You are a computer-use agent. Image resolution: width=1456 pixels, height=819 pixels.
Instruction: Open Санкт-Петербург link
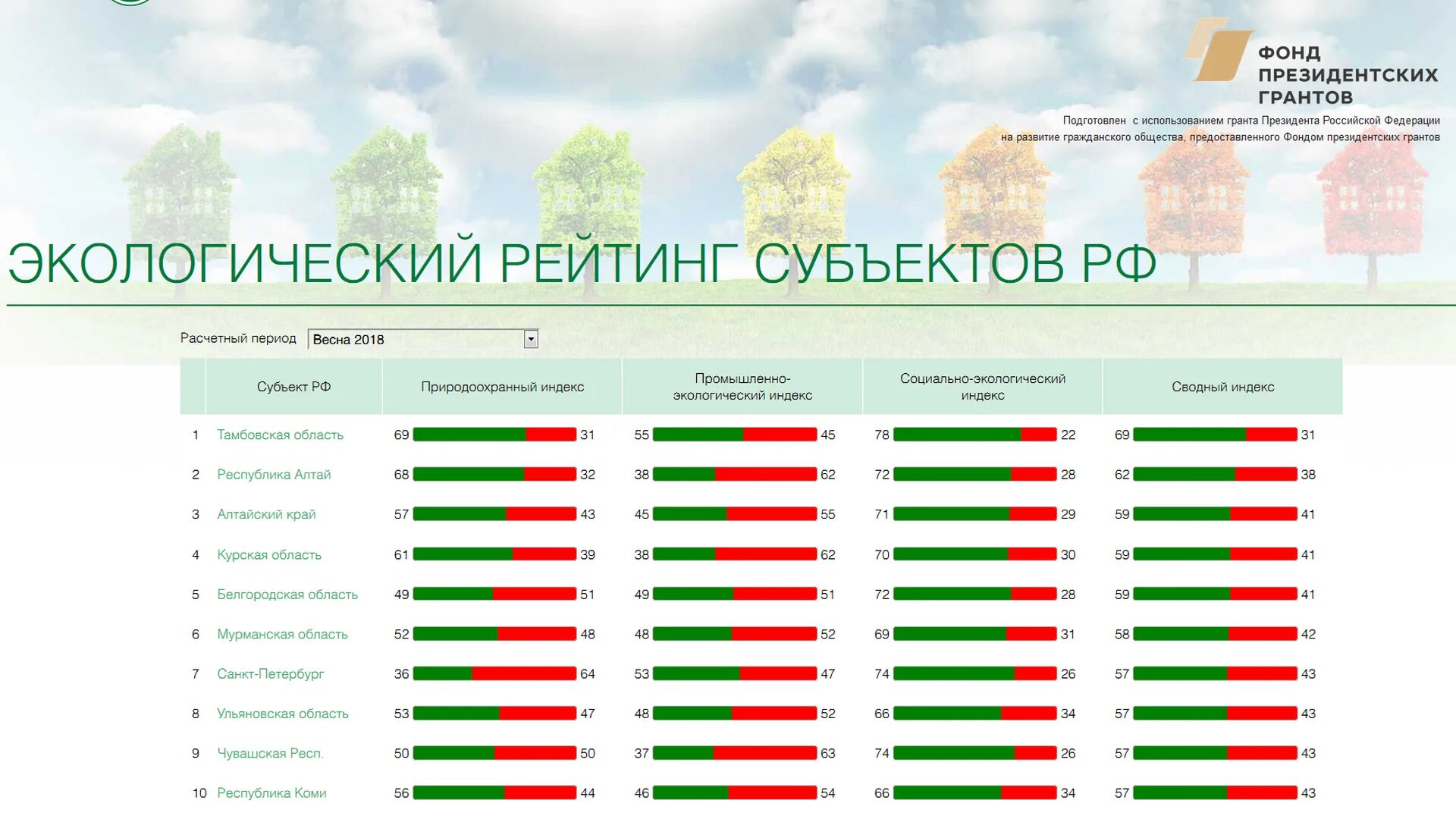tap(270, 674)
